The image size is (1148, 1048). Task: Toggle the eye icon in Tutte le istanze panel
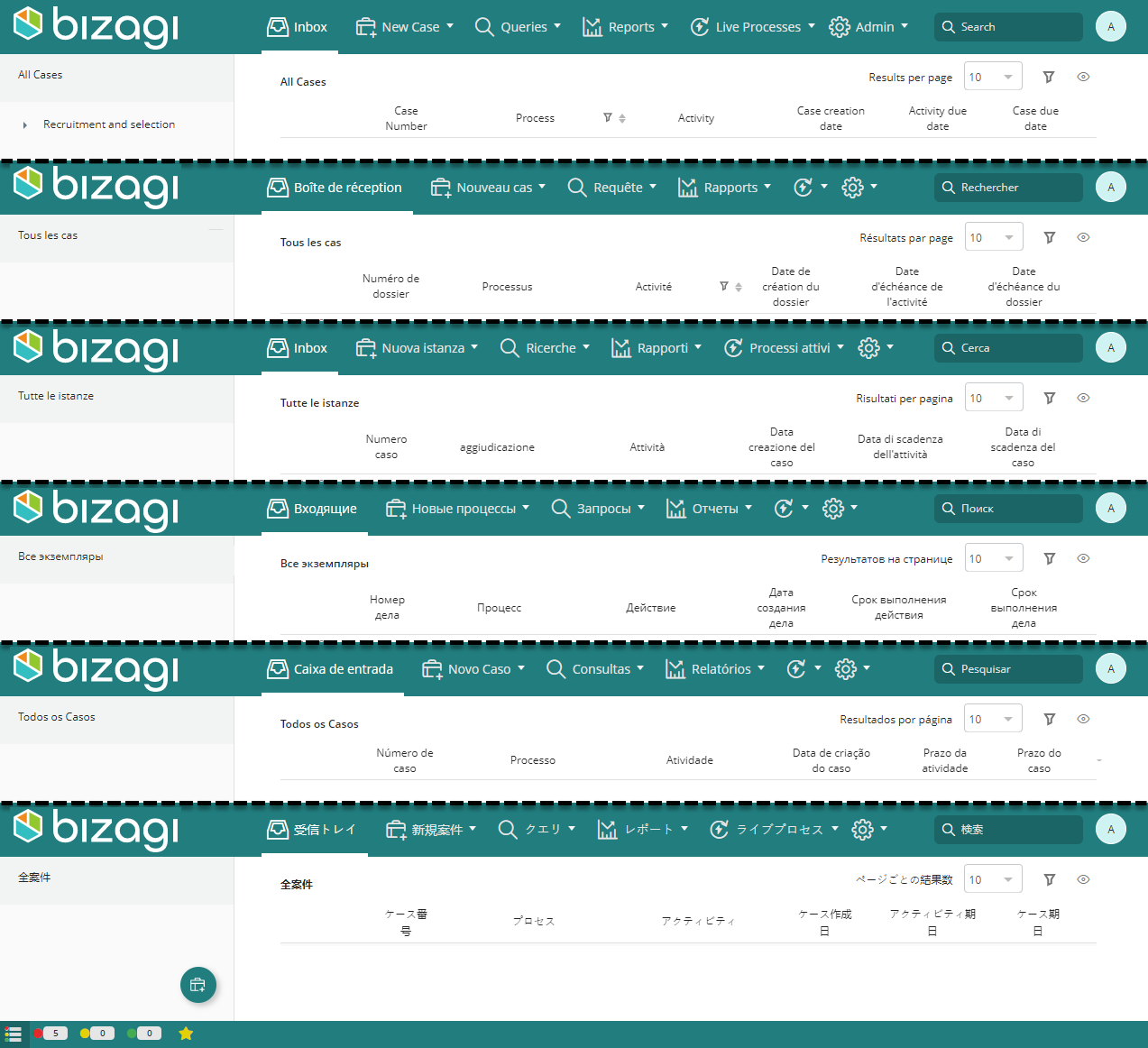(x=1084, y=399)
